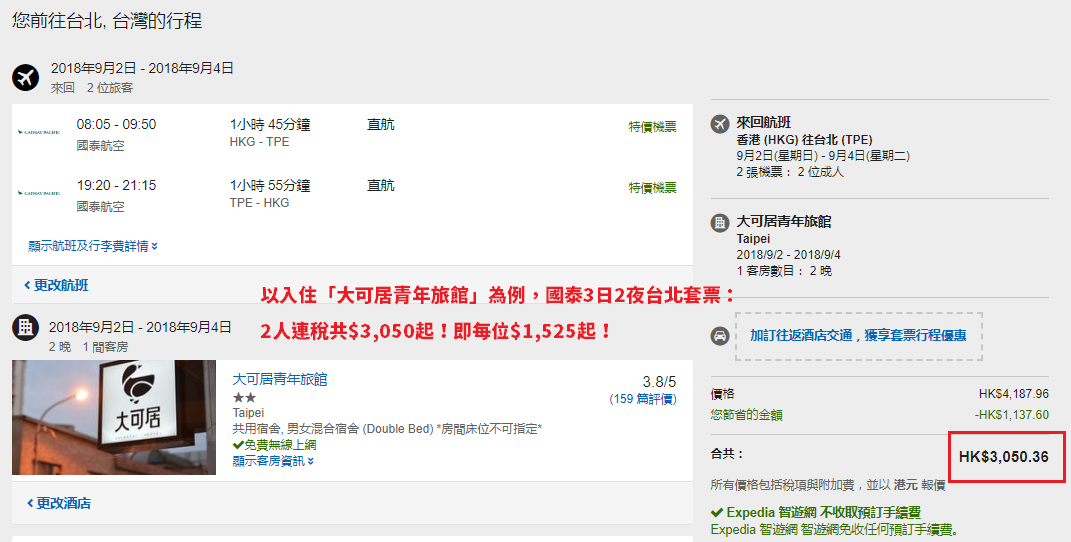1071x542 pixels.
Task: Click the hotel building icon beside the stay dates
Action: click(25, 328)
